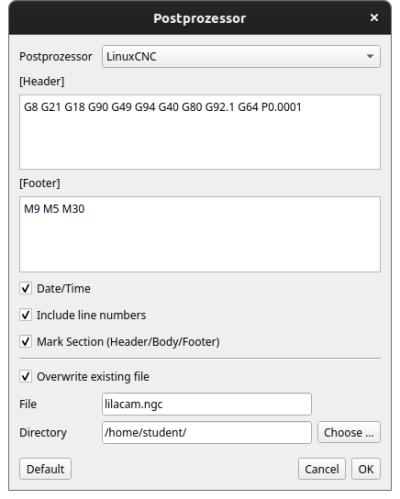Click the [Footer] section label
The width and height of the screenshot is (400, 499).
pyautogui.click(x=40, y=183)
